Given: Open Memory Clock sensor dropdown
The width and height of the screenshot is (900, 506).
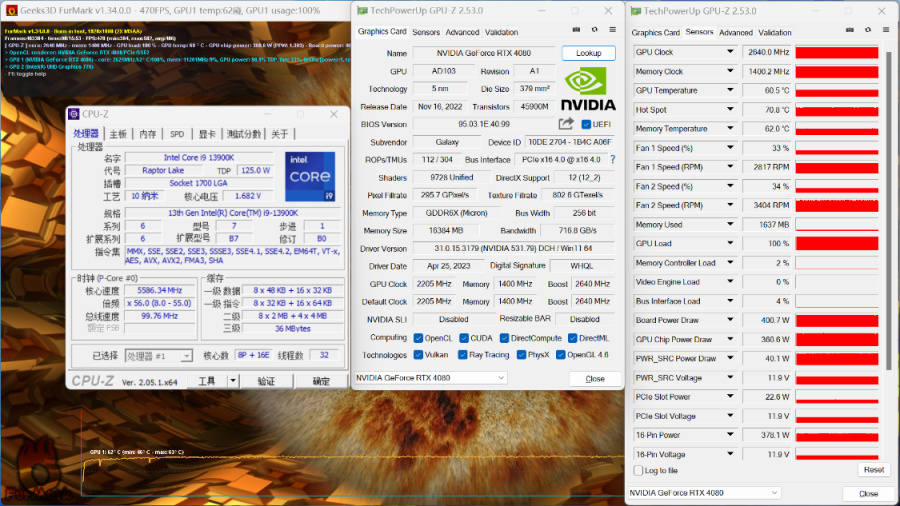Looking at the screenshot, I should point(730,71).
